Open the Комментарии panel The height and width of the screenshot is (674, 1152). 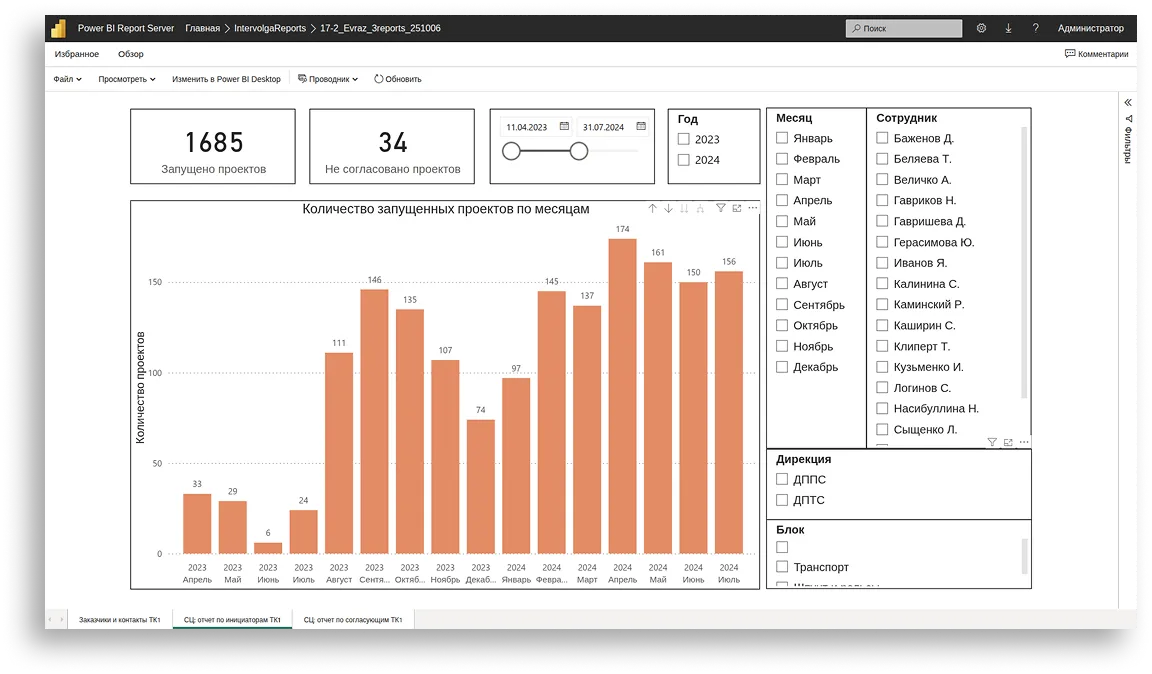pyautogui.click(x=1096, y=54)
